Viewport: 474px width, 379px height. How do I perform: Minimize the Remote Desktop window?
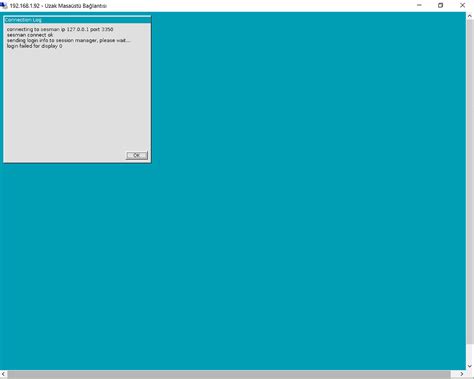(419, 5)
